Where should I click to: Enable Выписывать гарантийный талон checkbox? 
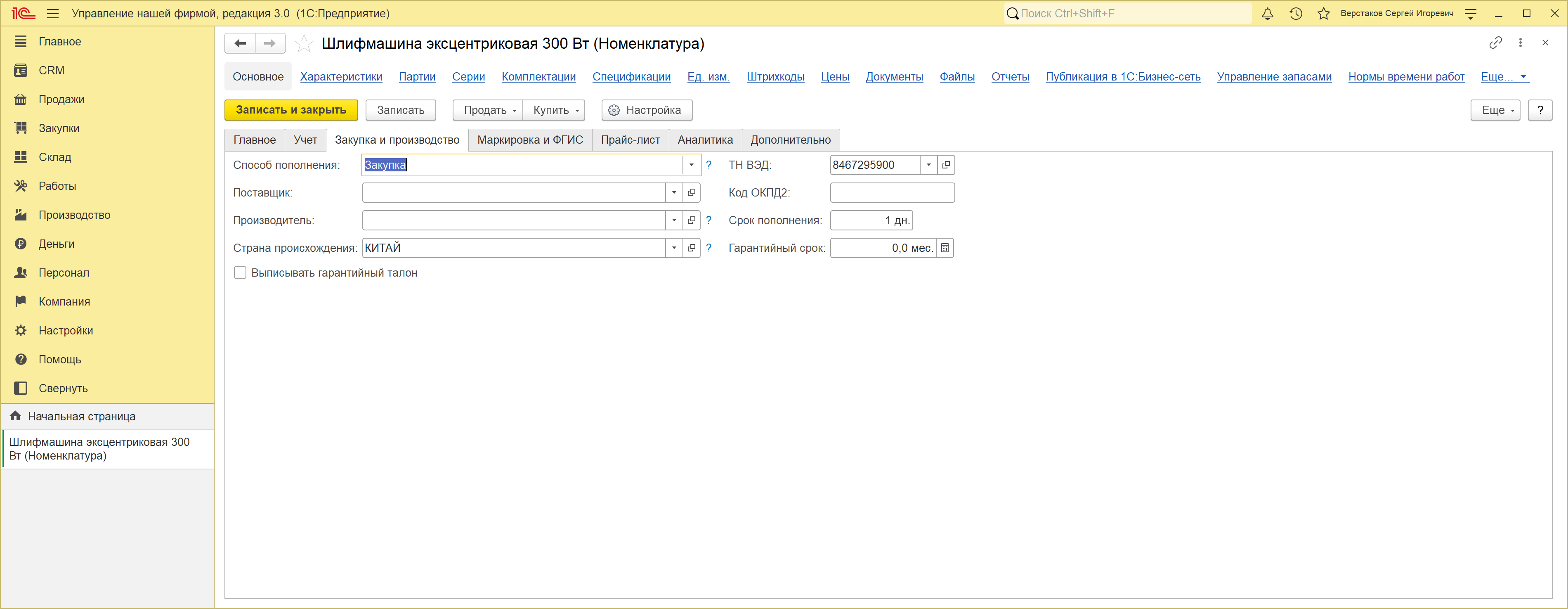(x=241, y=273)
